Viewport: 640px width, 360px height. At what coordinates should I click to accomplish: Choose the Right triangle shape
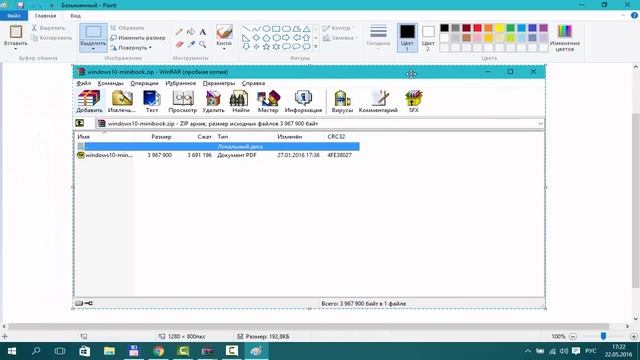(246, 38)
